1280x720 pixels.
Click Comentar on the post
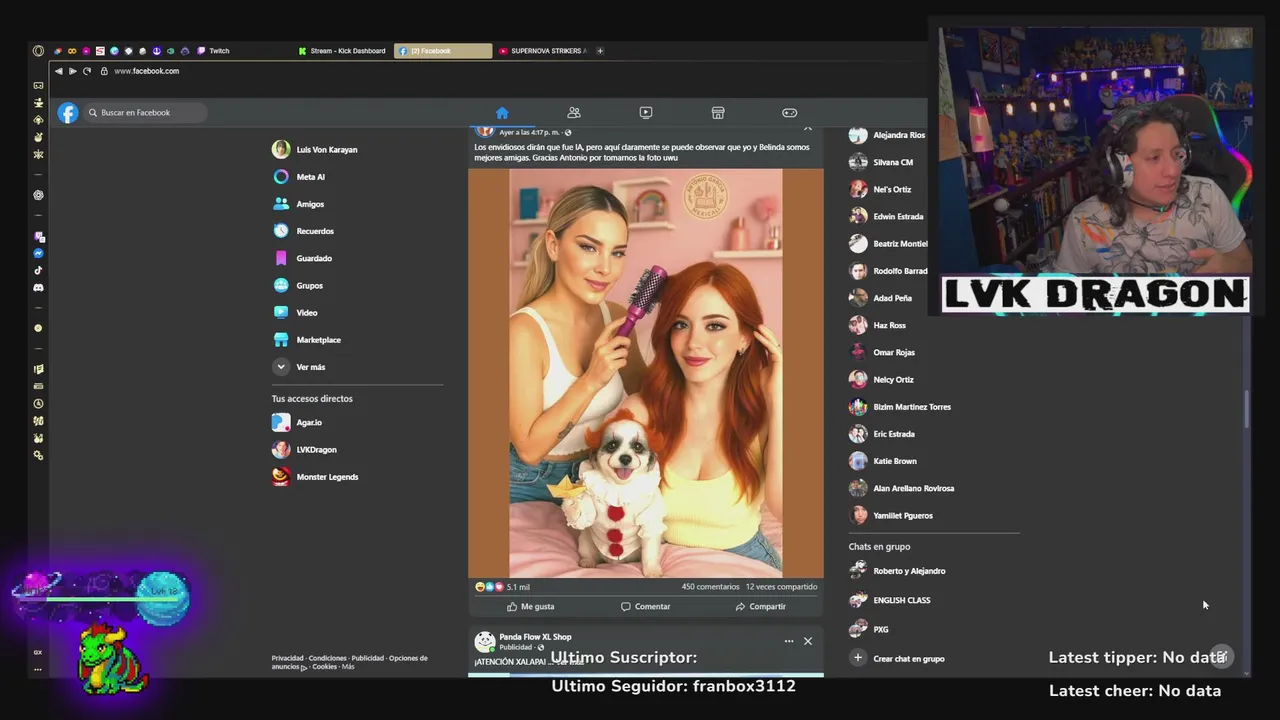pyautogui.click(x=646, y=606)
